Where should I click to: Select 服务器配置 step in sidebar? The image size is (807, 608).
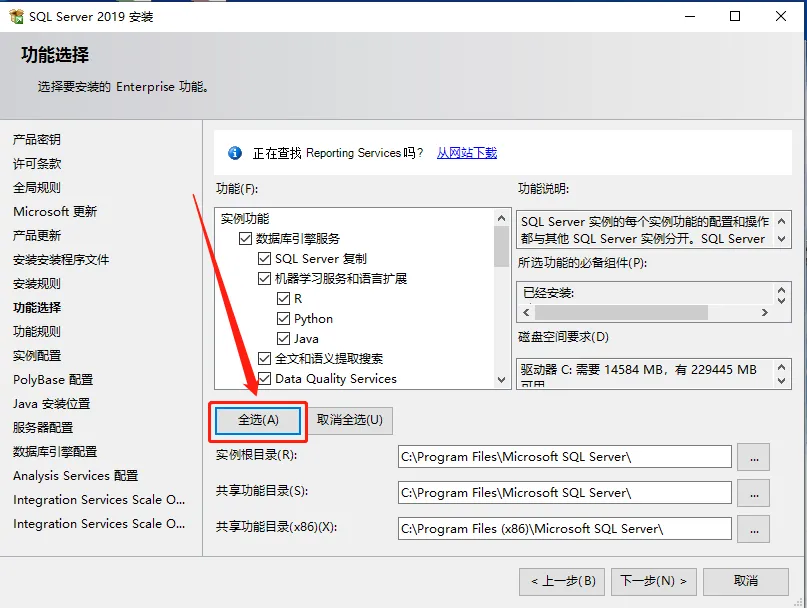43,428
